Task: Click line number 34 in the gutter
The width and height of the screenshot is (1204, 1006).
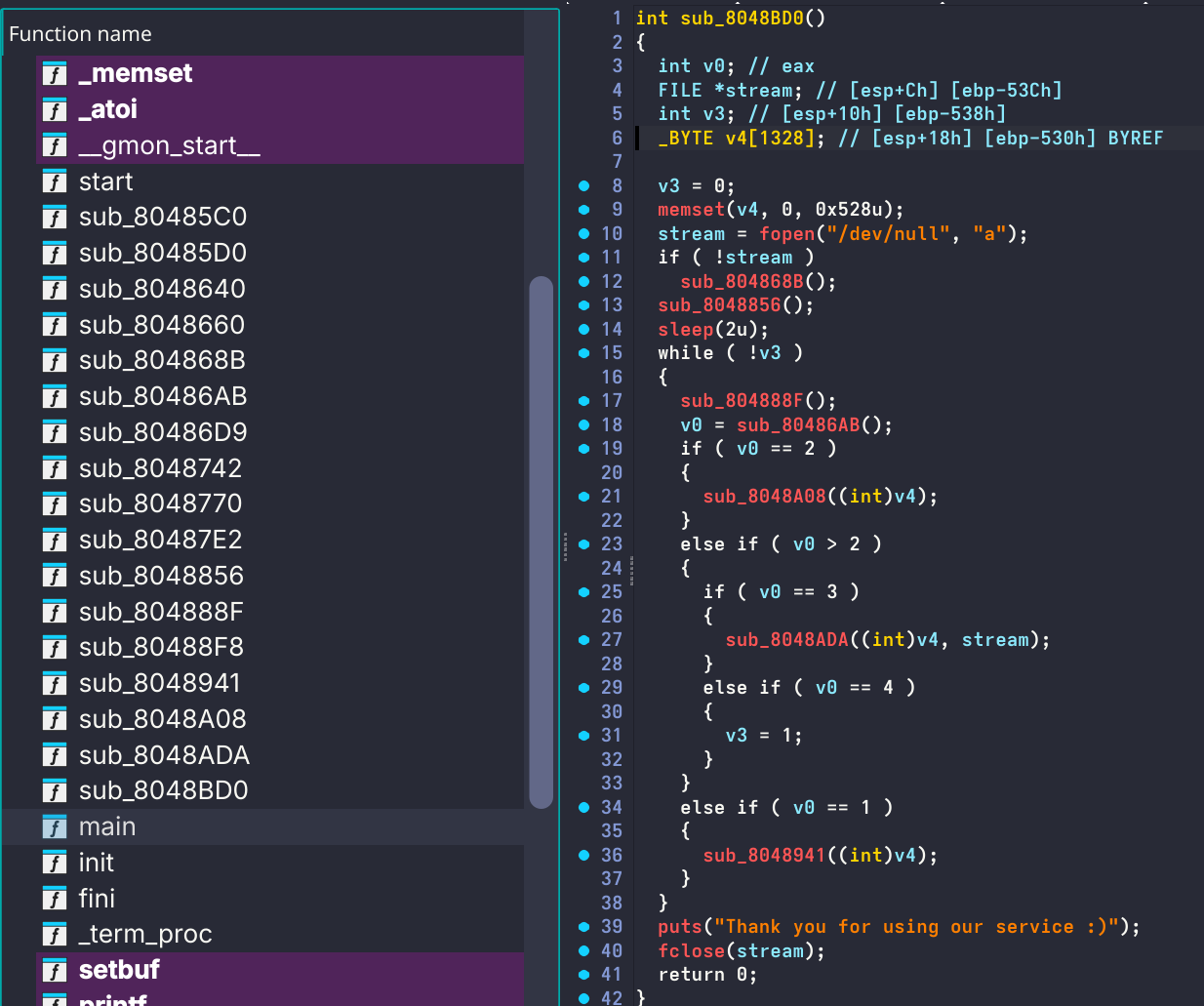Action: coord(612,808)
